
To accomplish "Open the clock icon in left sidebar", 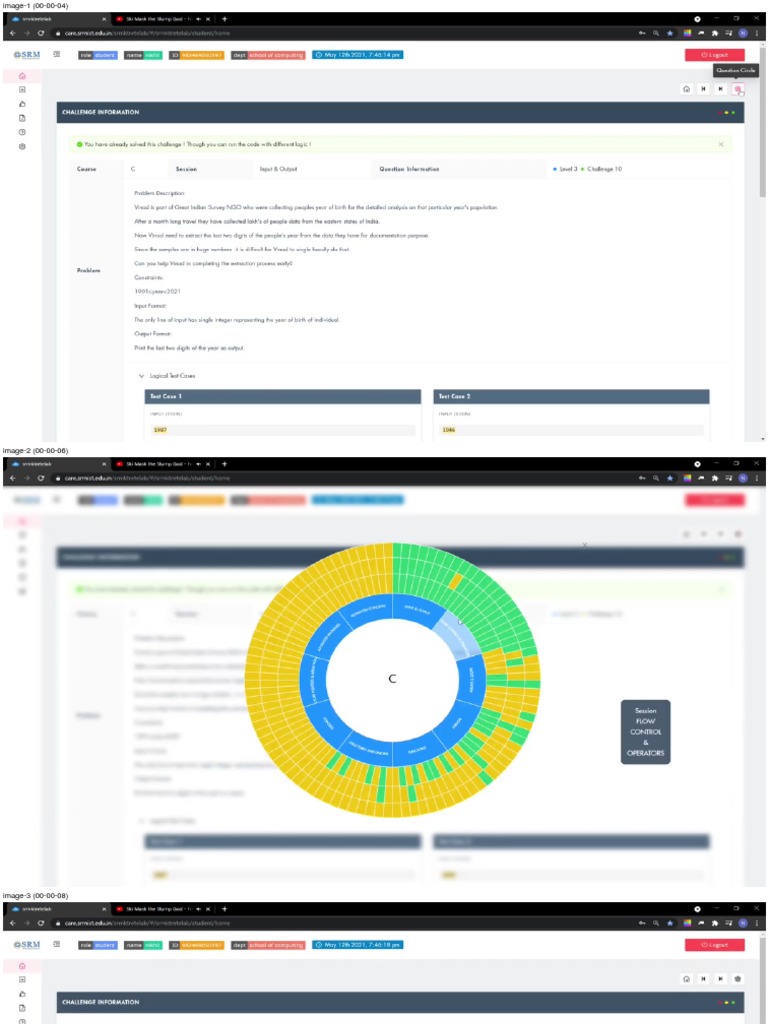I will click(22, 132).
